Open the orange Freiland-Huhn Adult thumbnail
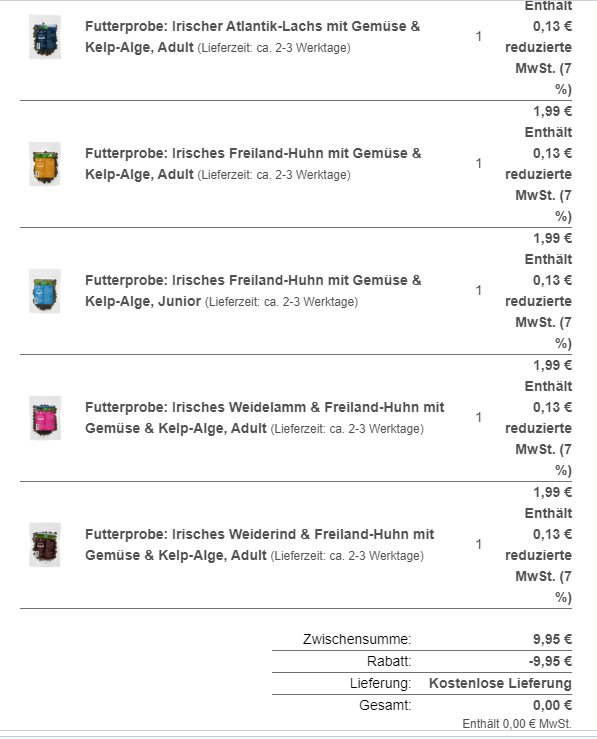This screenshot has width=597, height=739. click(x=45, y=164)
